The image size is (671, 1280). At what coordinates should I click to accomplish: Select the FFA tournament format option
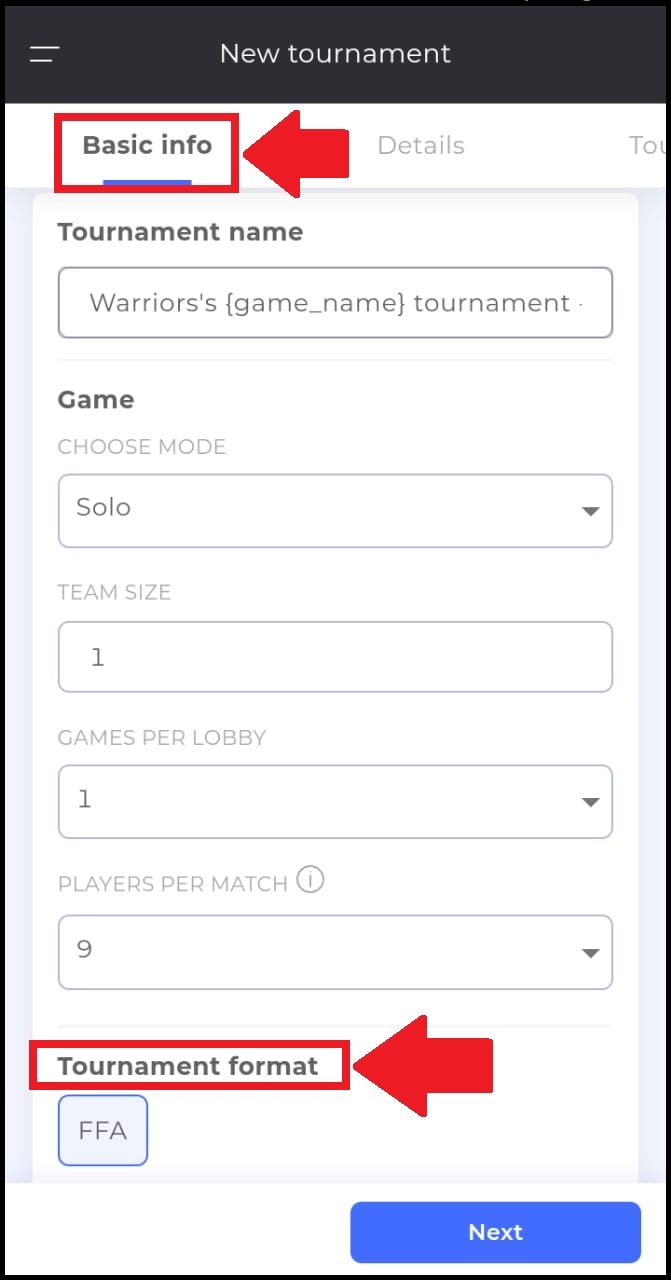coord(103,1130)
